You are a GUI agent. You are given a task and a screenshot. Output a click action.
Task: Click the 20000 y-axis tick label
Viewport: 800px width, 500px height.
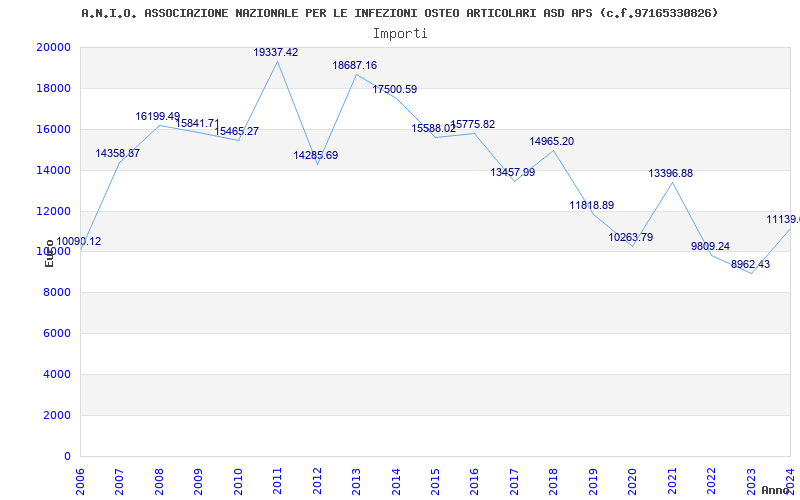click(x=54, y=47)
